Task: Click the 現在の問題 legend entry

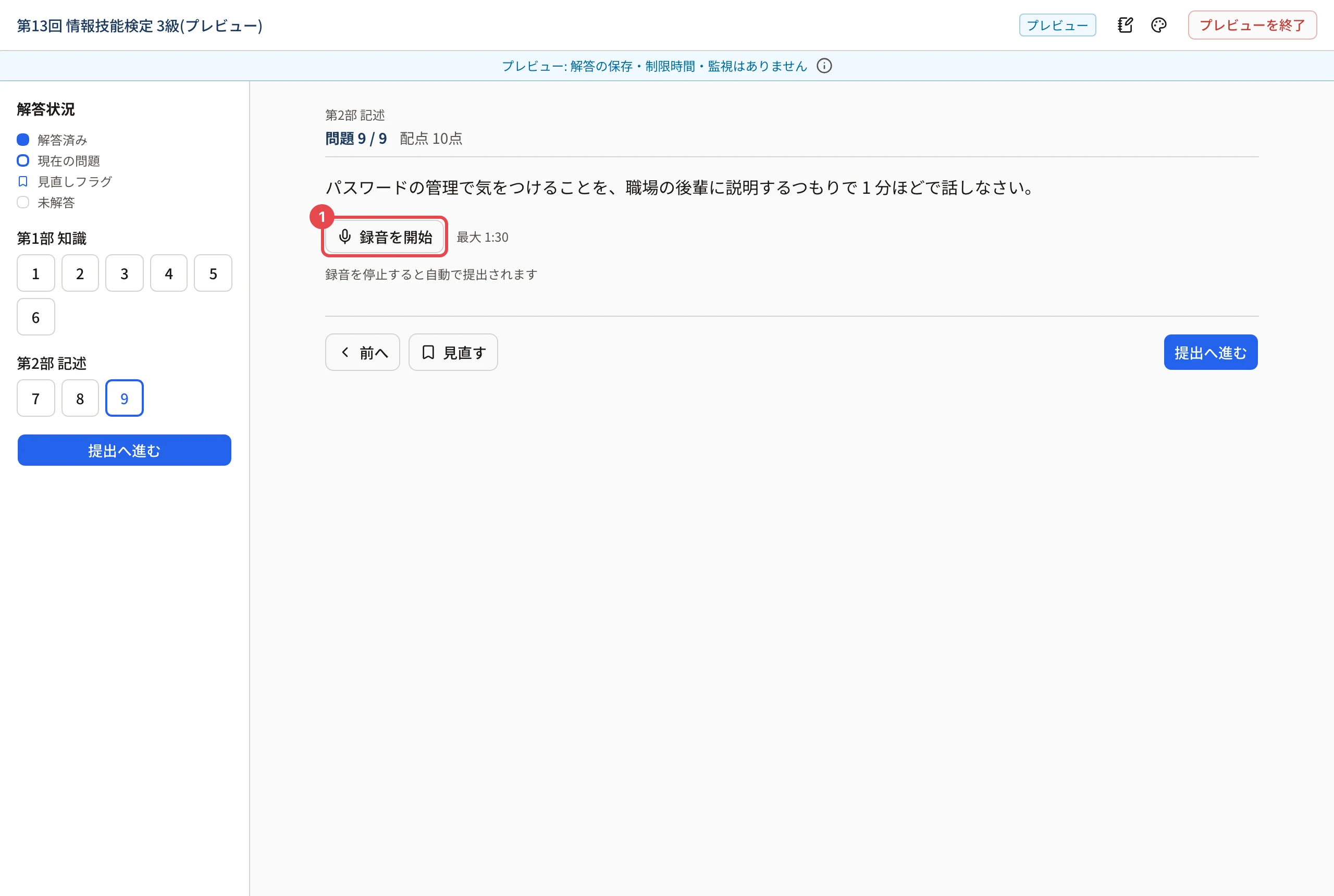Action: click(x=58, y=161)
